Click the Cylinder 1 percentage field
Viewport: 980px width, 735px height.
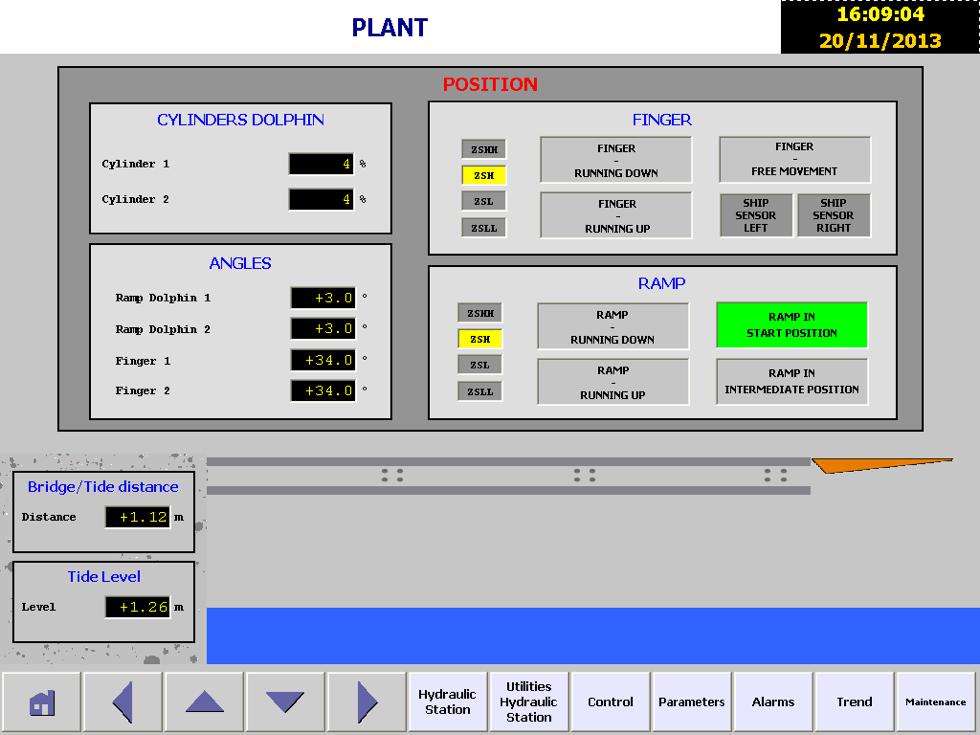click(x=321, y=164)
